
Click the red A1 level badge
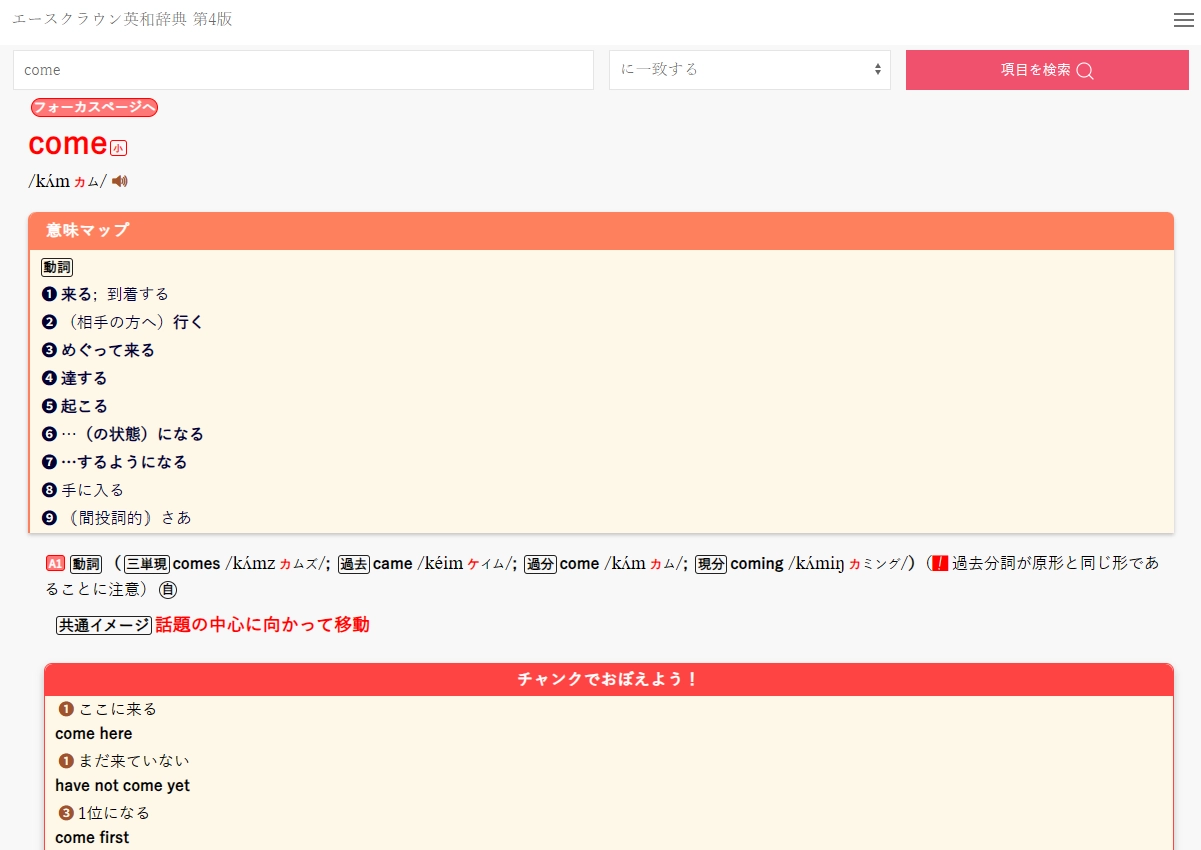click(x=56, y=563)
